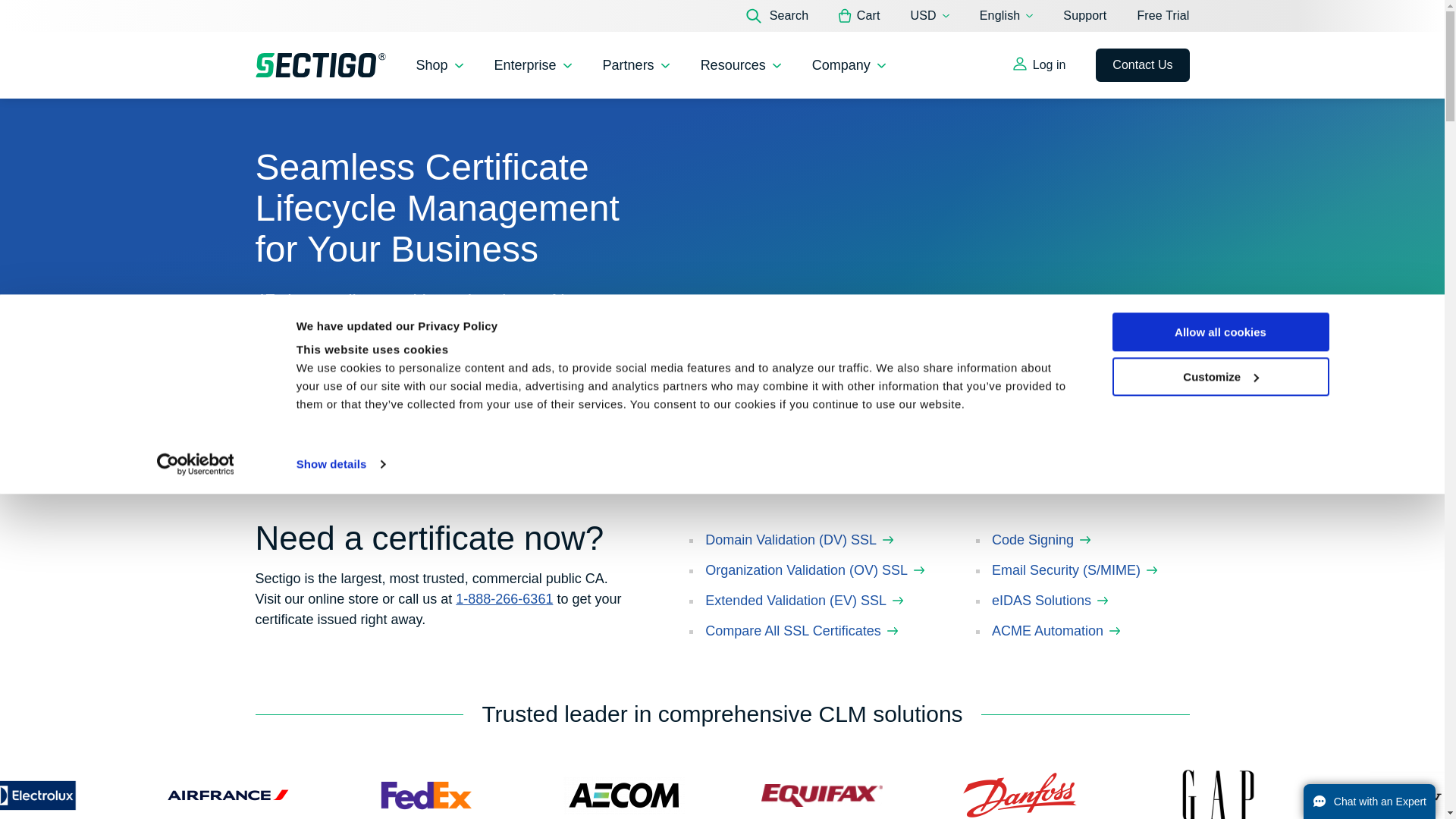Viewport: 1456px width, 819px height.
Task: Open the eIDAS Solutions link
Action: pyautogui.click(x=1050, y=601)
